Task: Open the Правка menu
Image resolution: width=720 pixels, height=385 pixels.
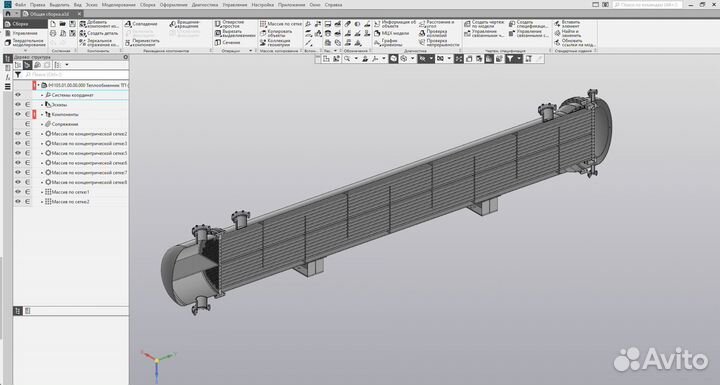Action: coord(38,5)
